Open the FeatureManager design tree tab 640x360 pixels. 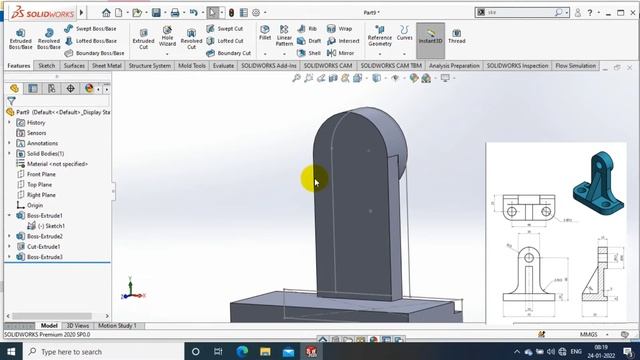point(14,88)
